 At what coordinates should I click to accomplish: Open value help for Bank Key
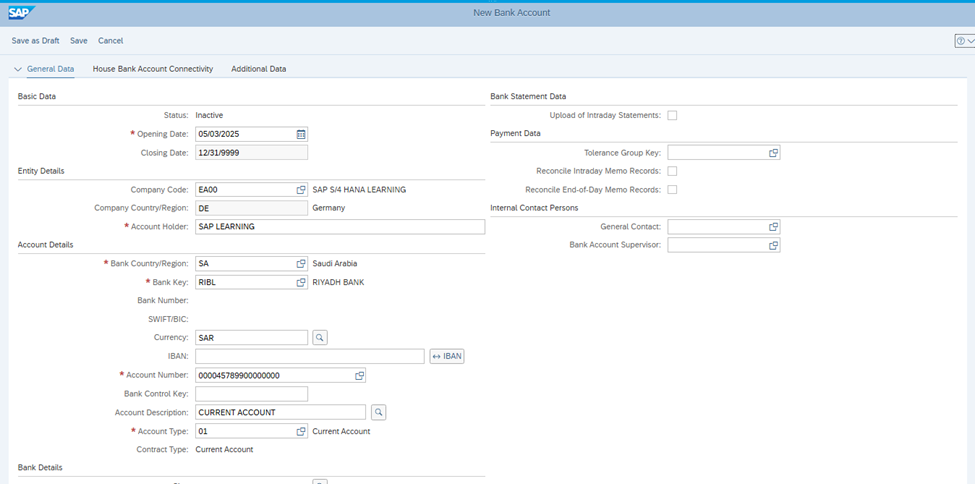point(301,282)
